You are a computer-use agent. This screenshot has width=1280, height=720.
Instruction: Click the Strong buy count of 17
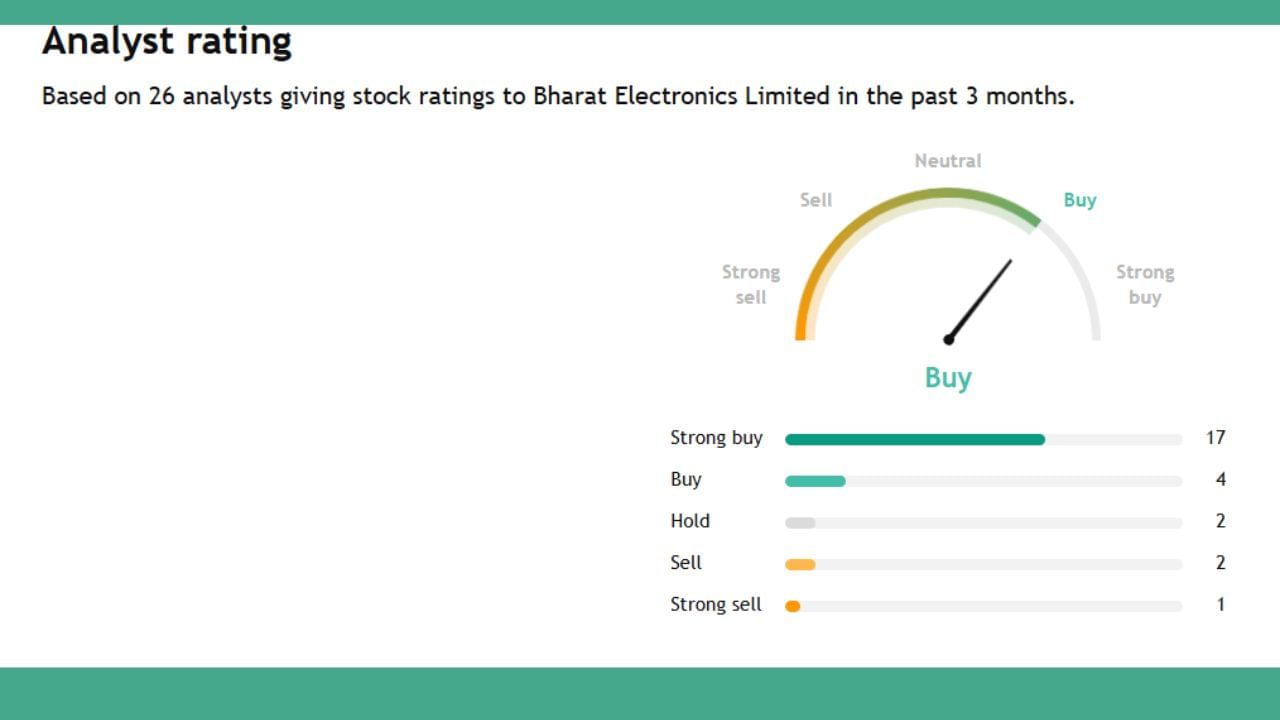1215,438
